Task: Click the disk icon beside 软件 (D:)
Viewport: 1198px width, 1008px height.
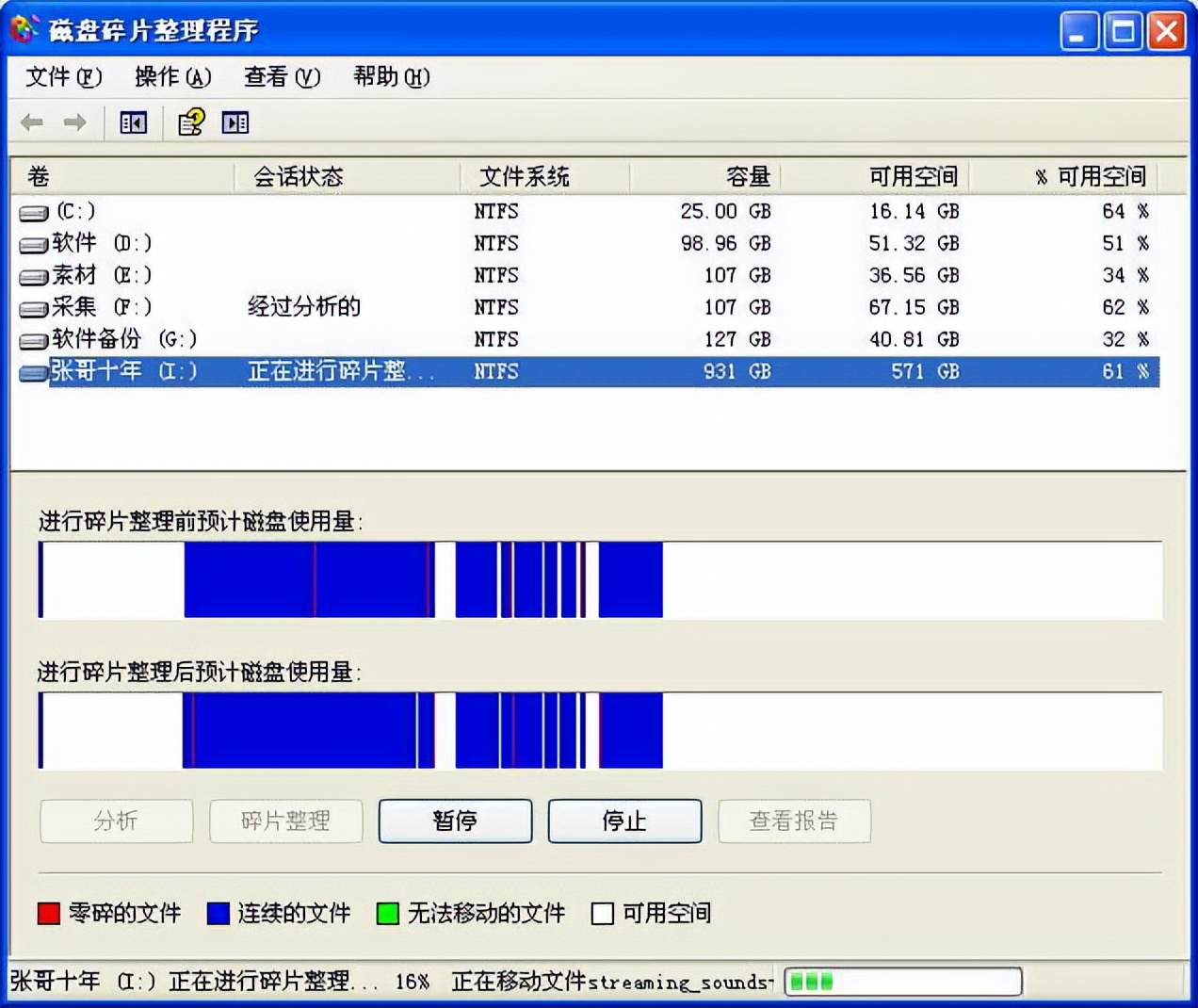Action: [x=33, y=244]
